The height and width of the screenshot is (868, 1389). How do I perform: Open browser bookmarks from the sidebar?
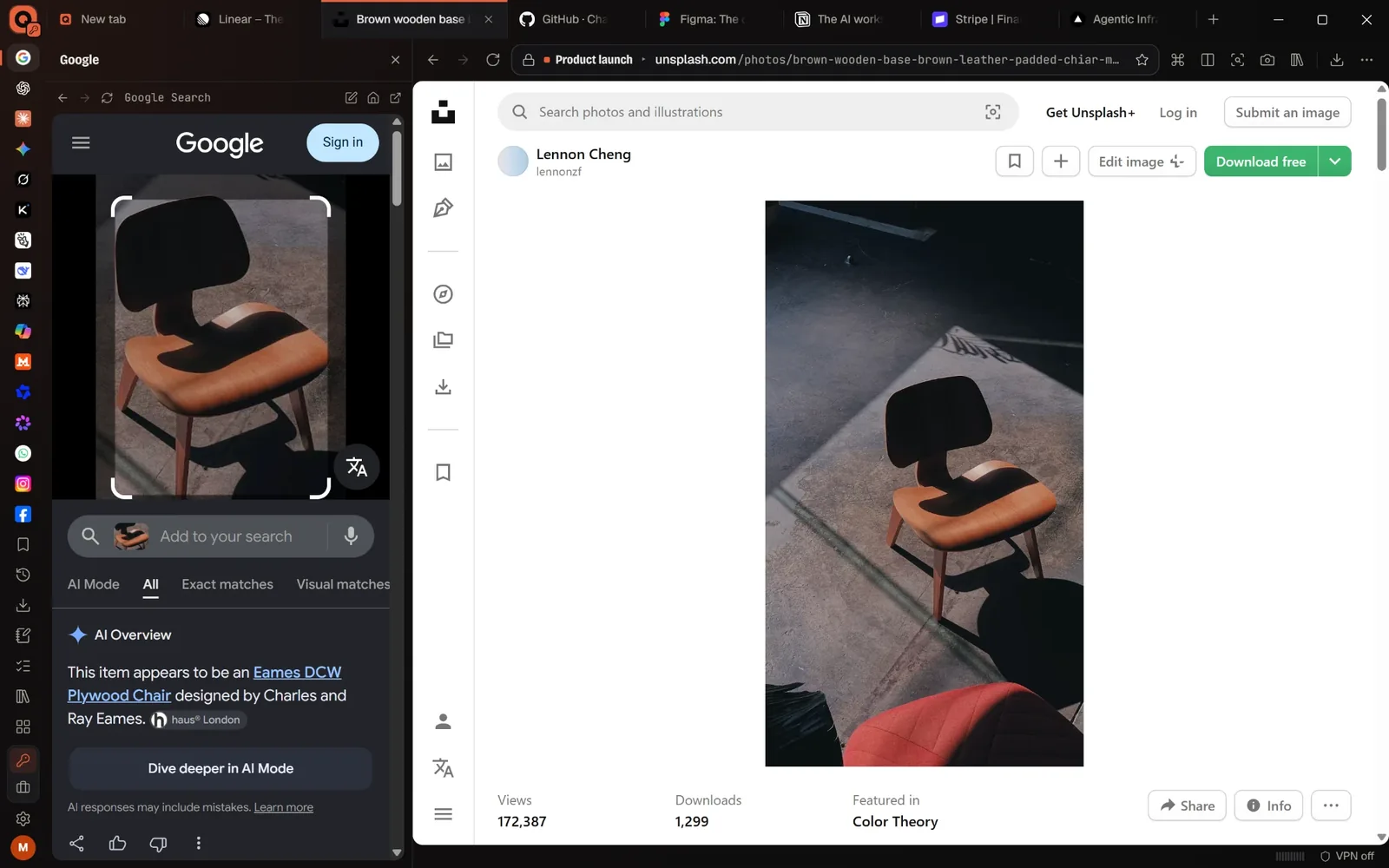23,544
